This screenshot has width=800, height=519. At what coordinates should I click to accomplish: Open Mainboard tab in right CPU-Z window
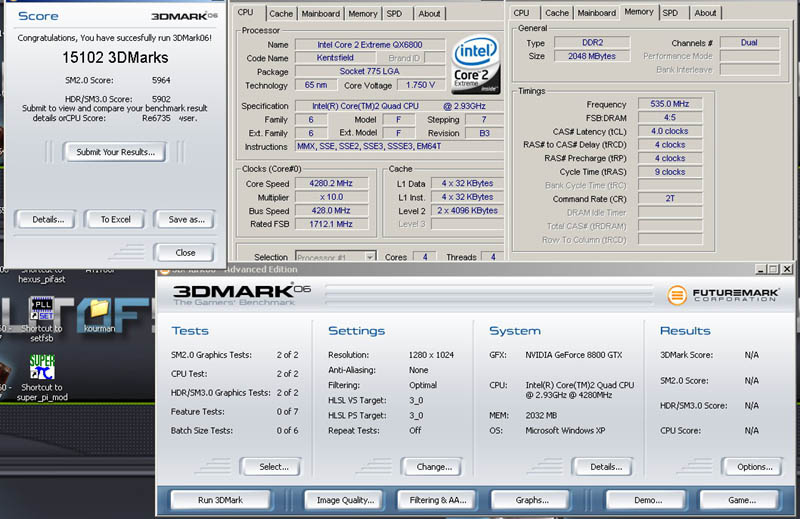click(x=596, y=13)
